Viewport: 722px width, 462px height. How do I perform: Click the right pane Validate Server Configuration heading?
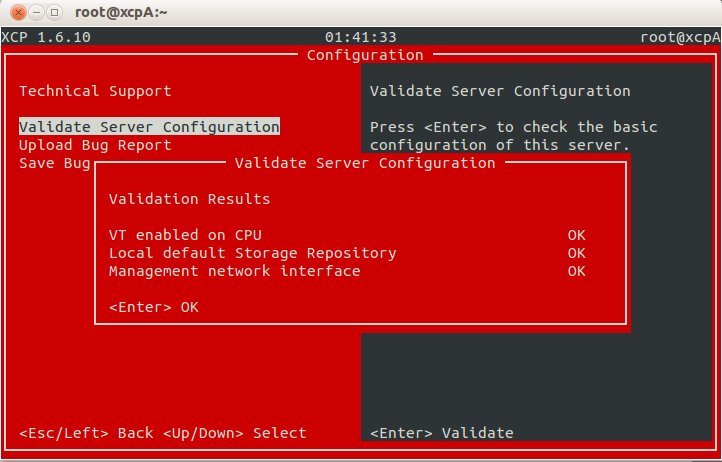(500, 91)
